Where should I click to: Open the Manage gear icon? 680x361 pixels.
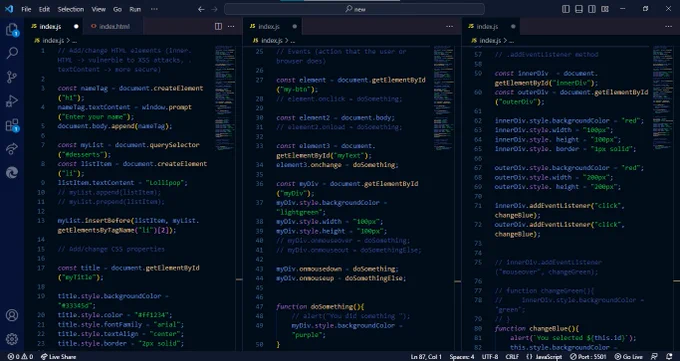[x=12, y=339]
